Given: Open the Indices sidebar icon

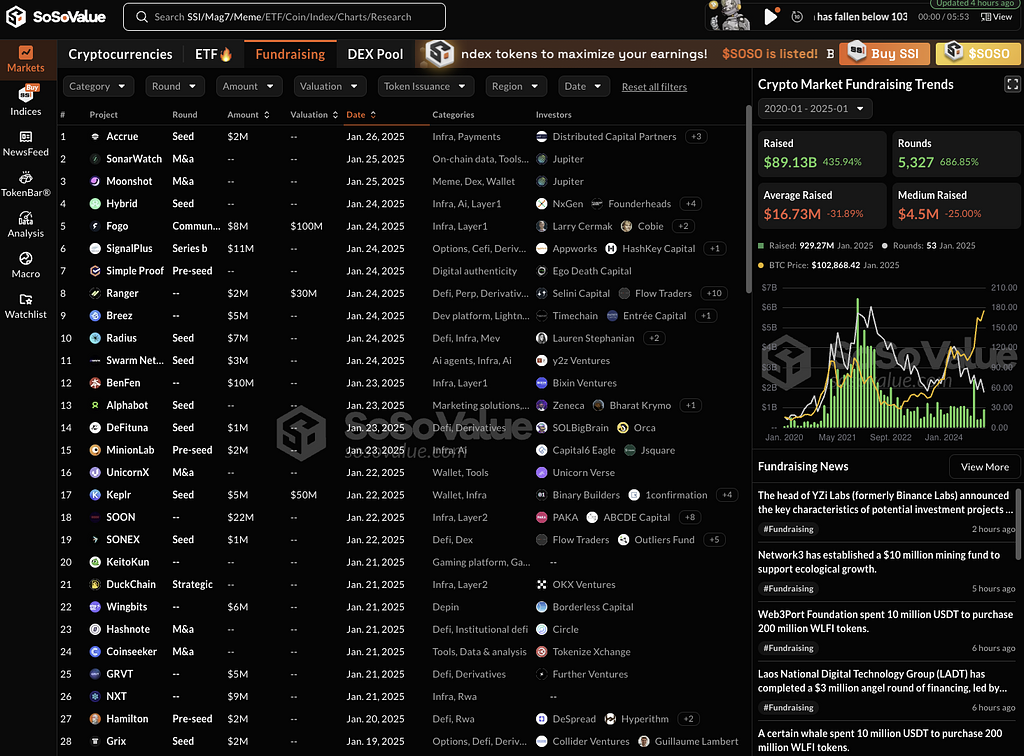Looking at the screenshot, I should [26, 101].
